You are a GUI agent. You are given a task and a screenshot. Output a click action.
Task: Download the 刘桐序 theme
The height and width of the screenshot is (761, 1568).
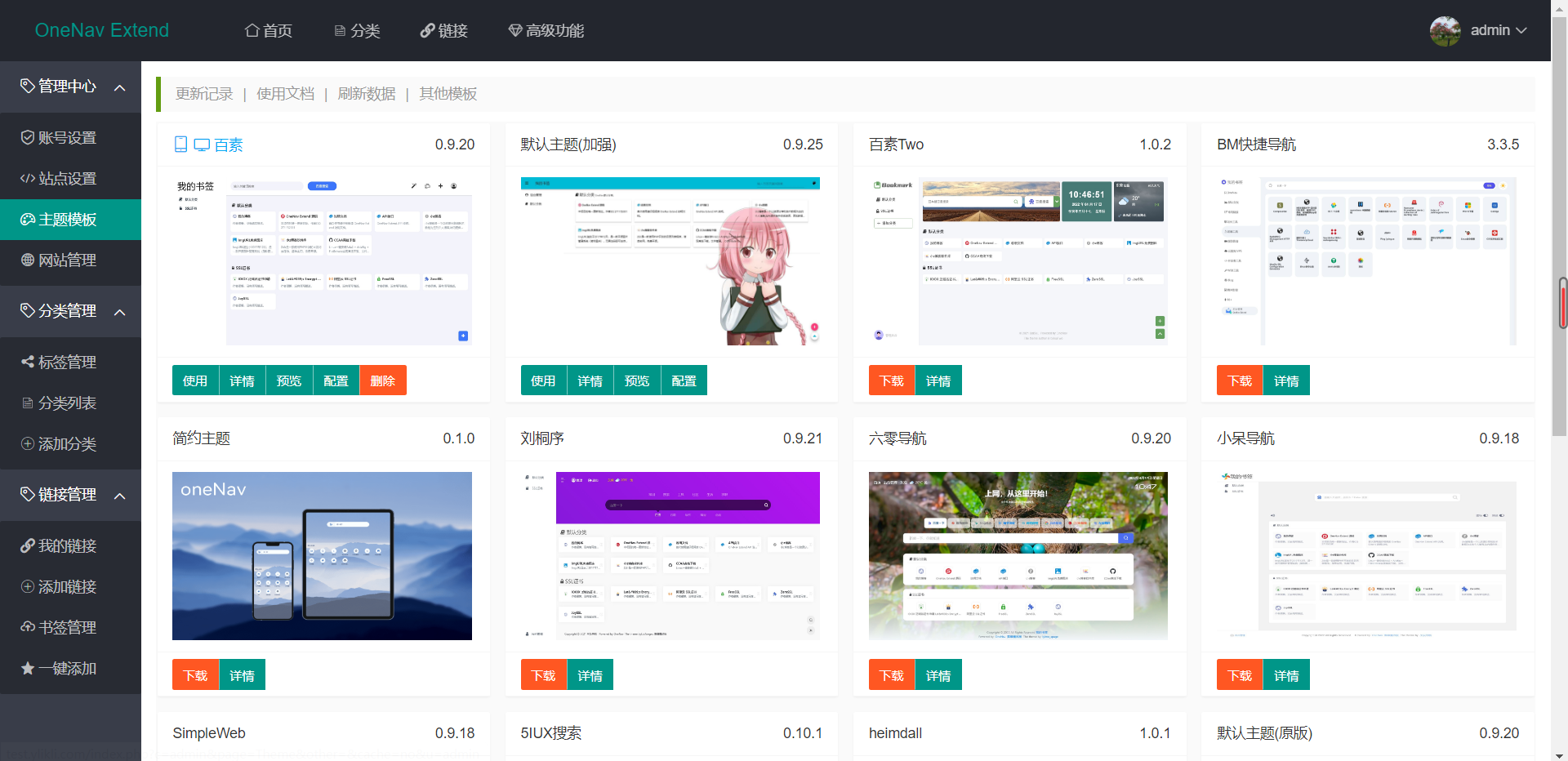tap(542, 674)
